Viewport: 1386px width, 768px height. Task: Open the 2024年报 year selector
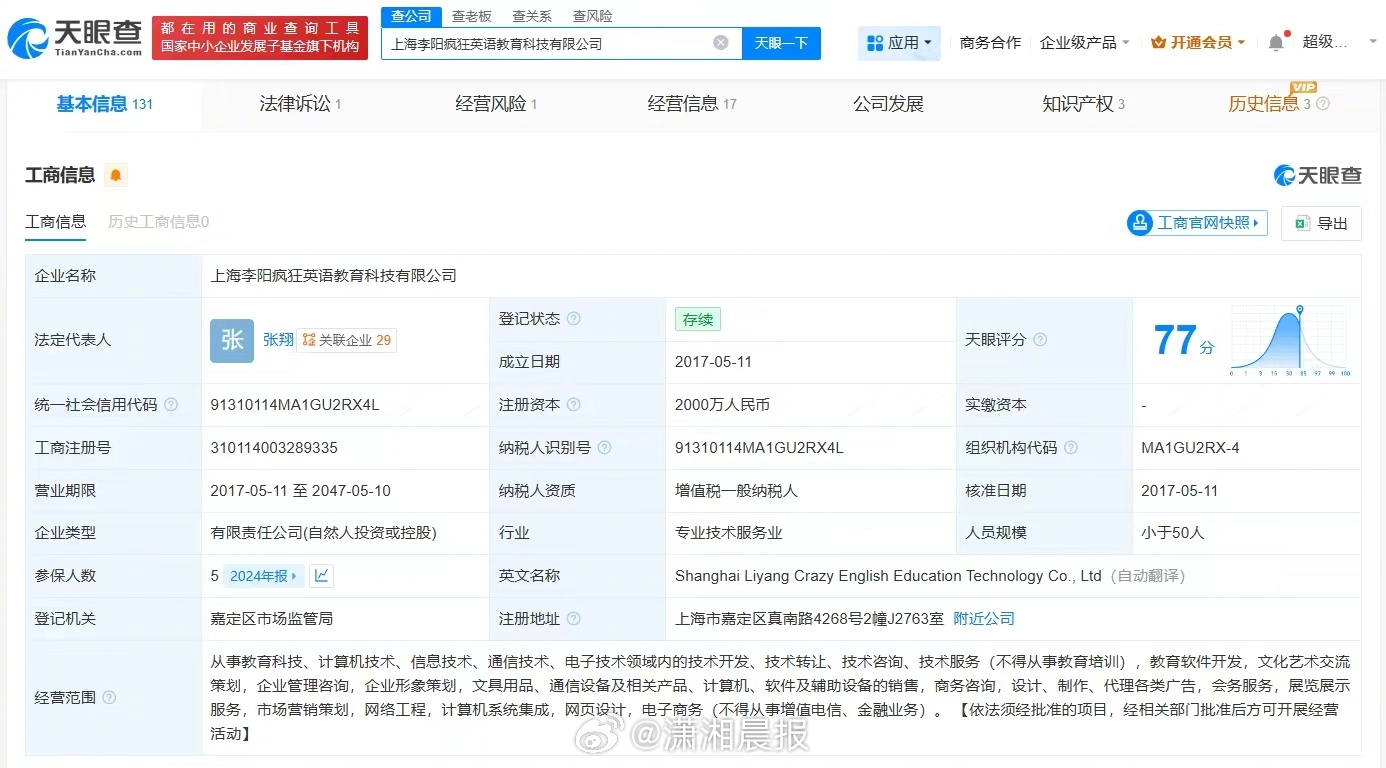tap(264, 576)
